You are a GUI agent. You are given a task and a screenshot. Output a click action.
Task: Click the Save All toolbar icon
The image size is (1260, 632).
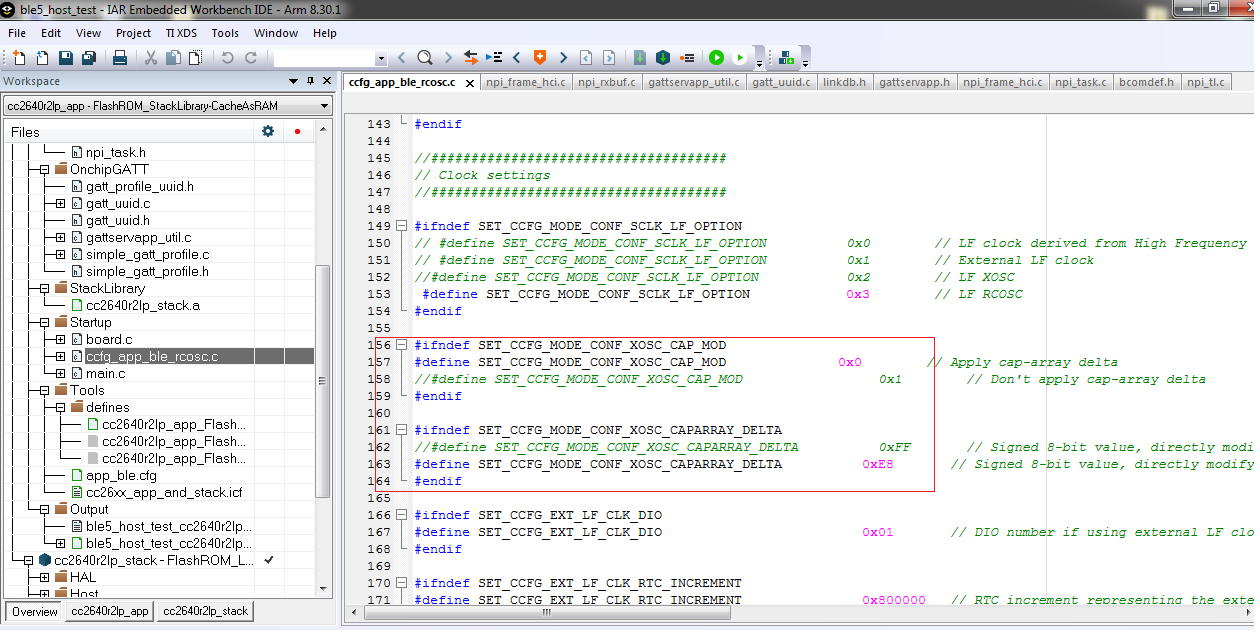(88, 58)
